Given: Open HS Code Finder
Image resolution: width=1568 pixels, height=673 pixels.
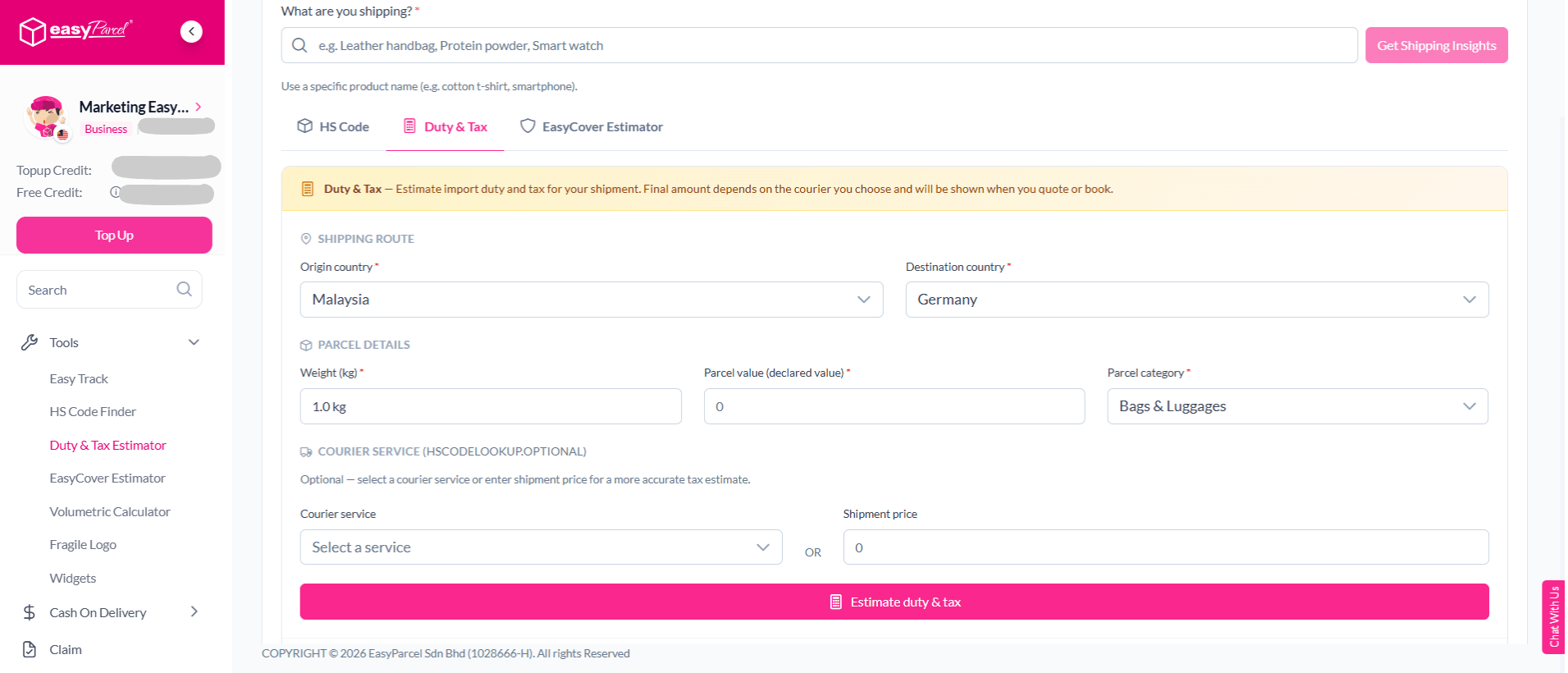Looking at the screenshot, I should click(x=93, y=411).
